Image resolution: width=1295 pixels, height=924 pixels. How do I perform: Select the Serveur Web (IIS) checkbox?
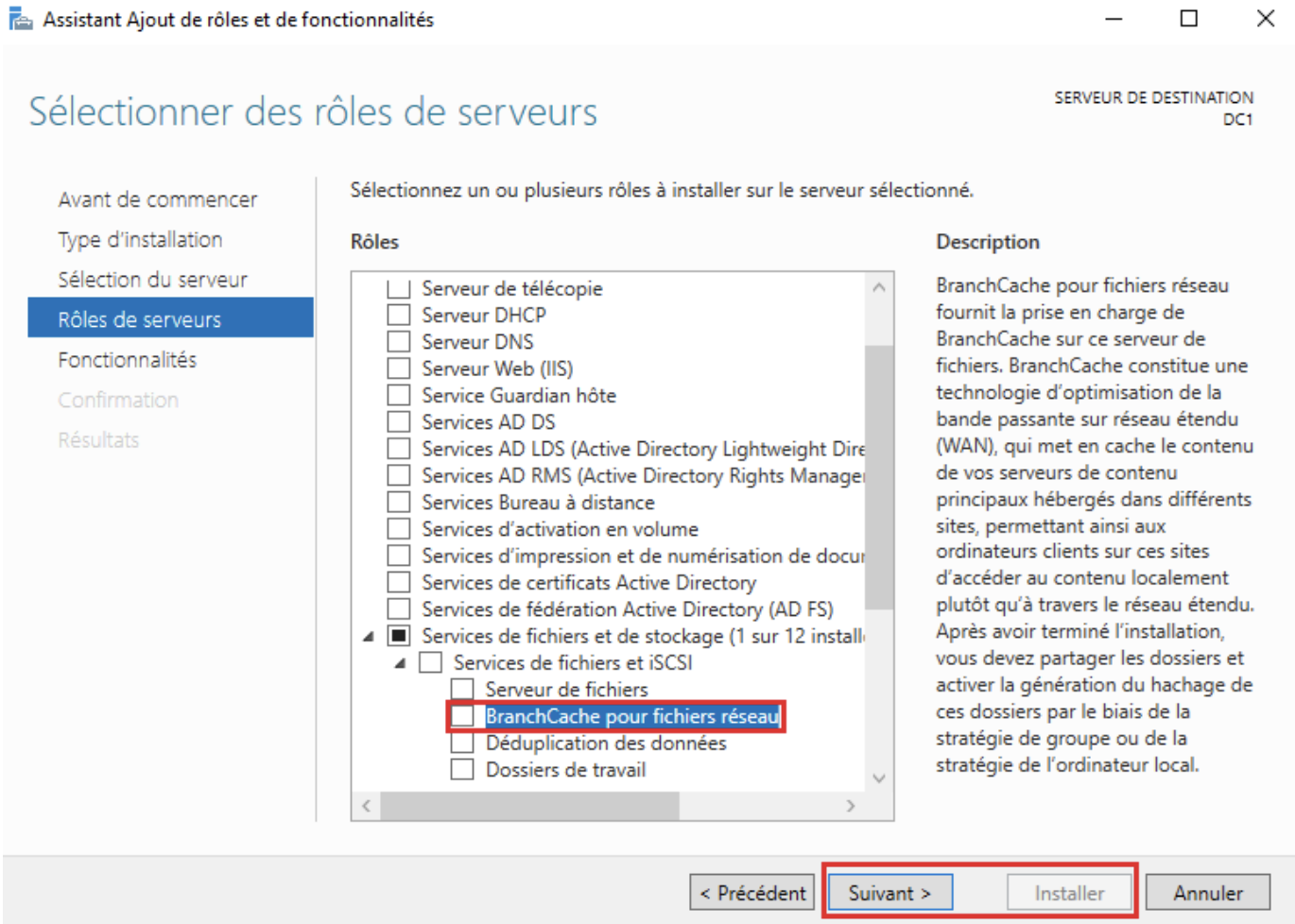click(399, 368)
